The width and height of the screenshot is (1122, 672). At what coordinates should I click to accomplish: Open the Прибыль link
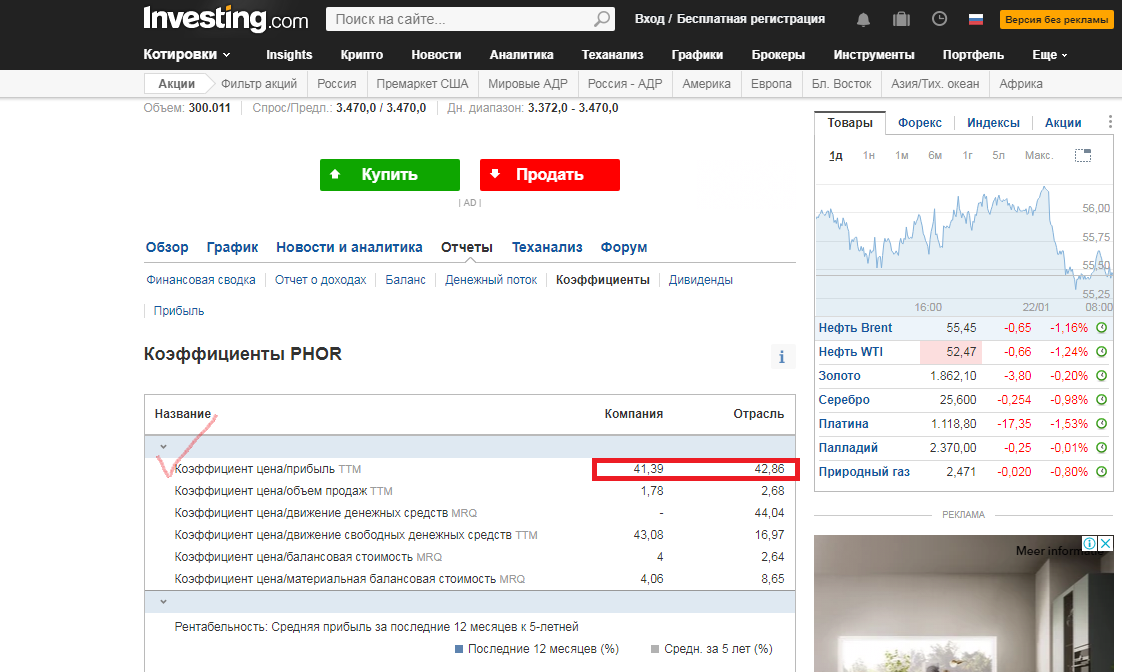click(x=179, y=311)
